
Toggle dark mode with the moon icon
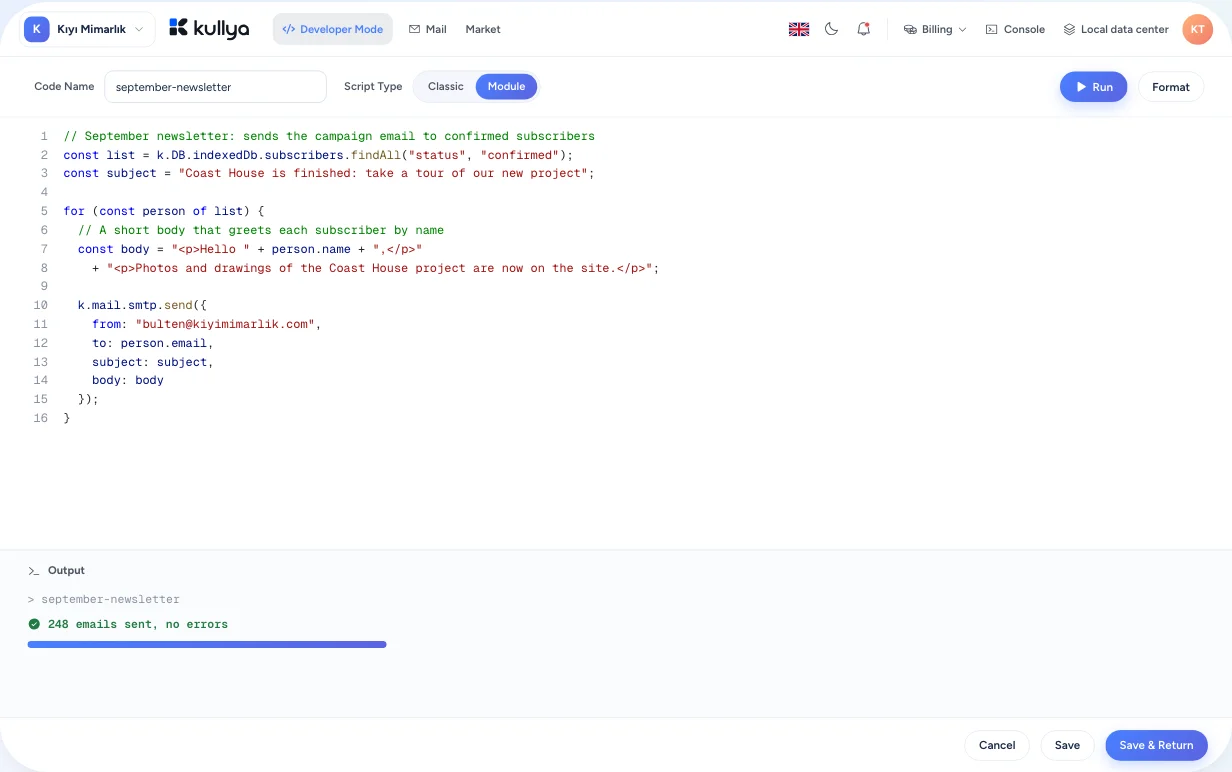pos(831,29)
